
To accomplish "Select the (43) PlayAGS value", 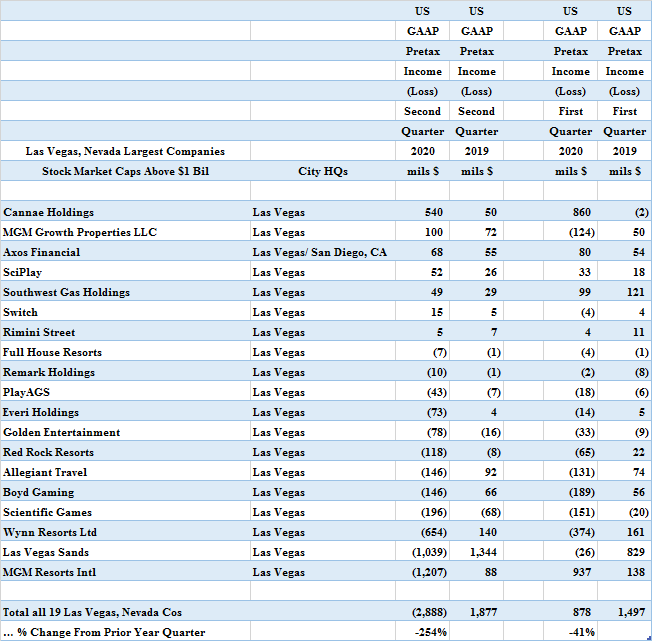I will tap(437, 392).
